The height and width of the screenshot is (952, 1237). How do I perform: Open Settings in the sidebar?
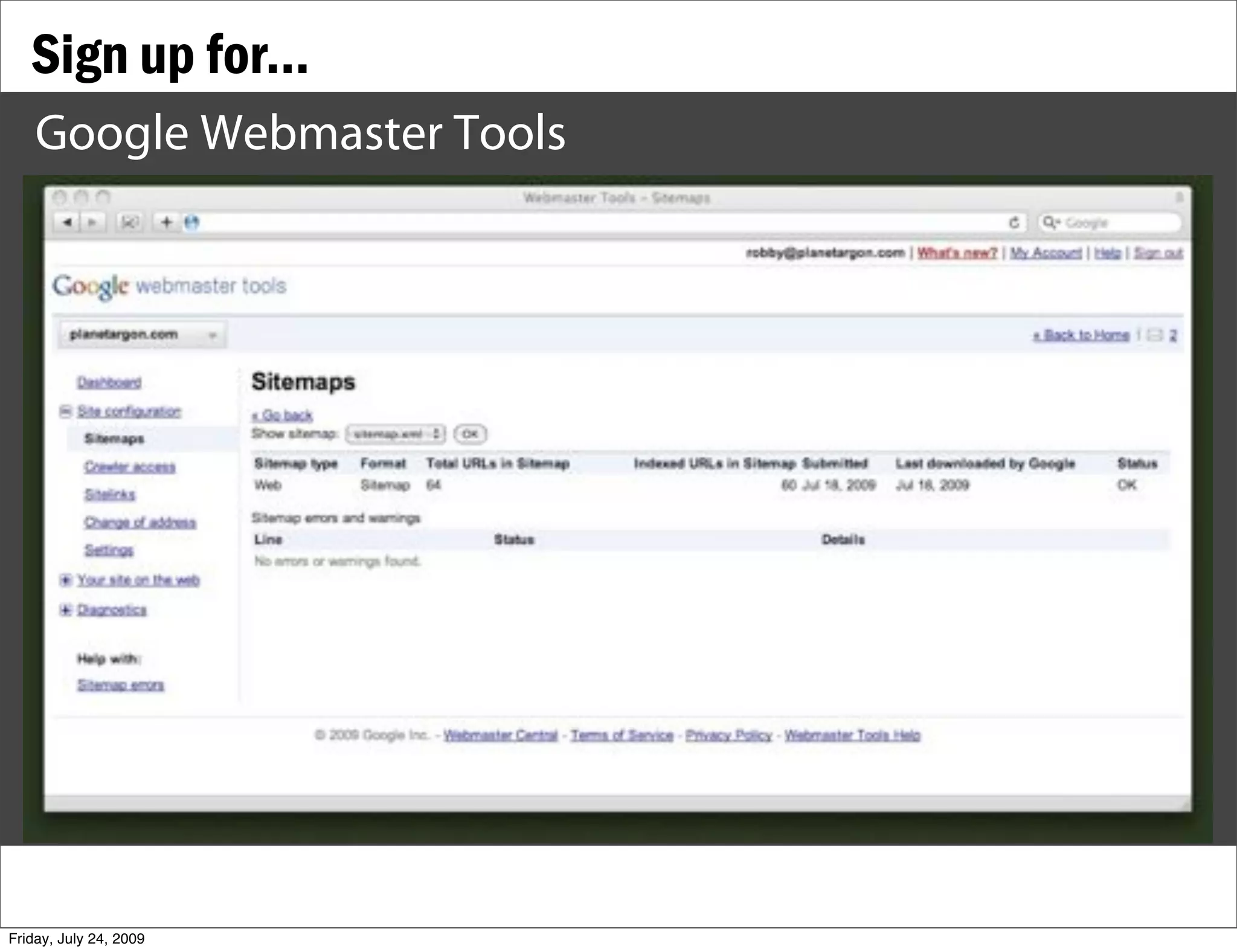tap(109, 550)
